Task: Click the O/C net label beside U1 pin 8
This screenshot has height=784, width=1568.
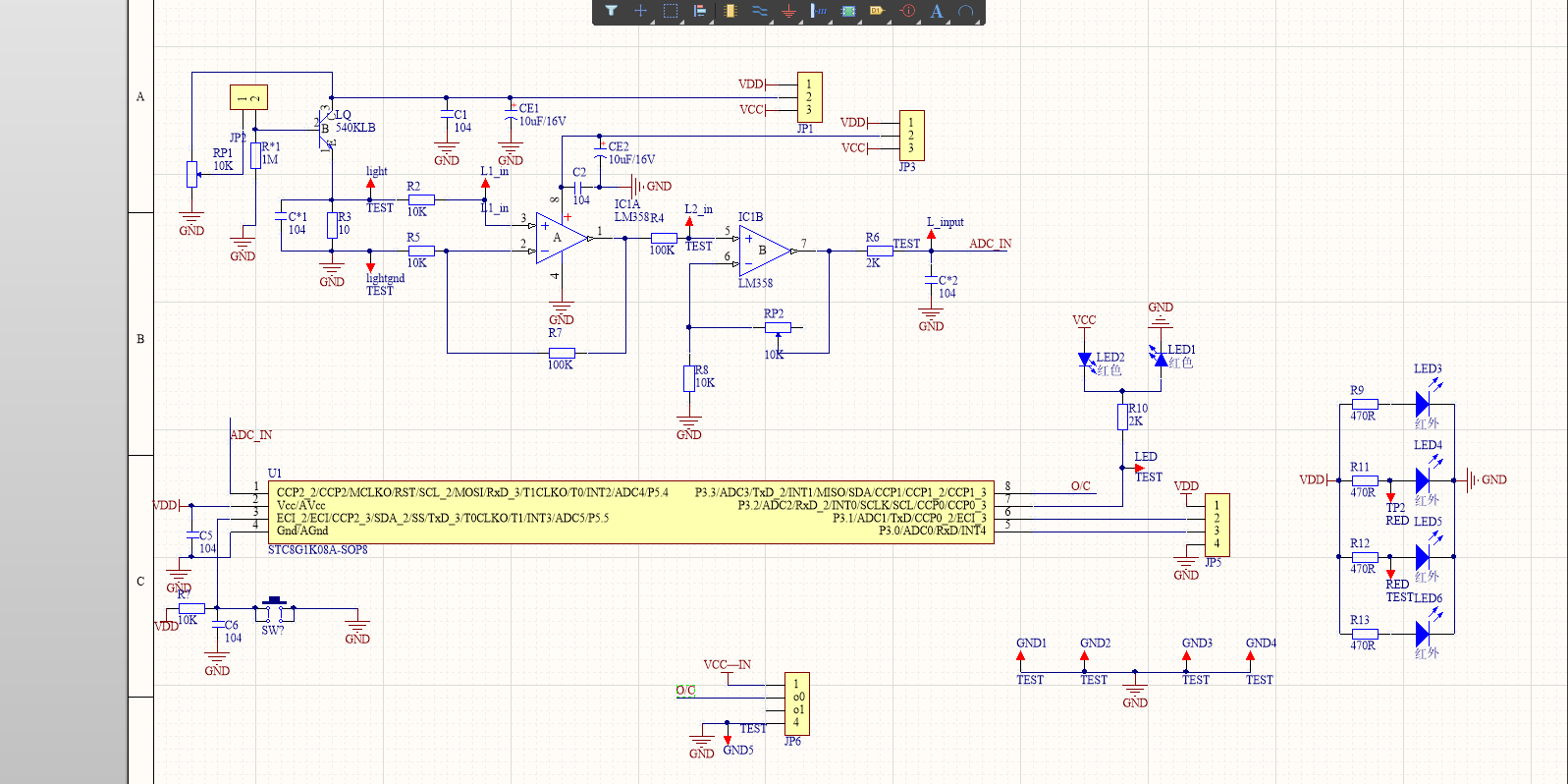Action: (x=1080, y=486)
